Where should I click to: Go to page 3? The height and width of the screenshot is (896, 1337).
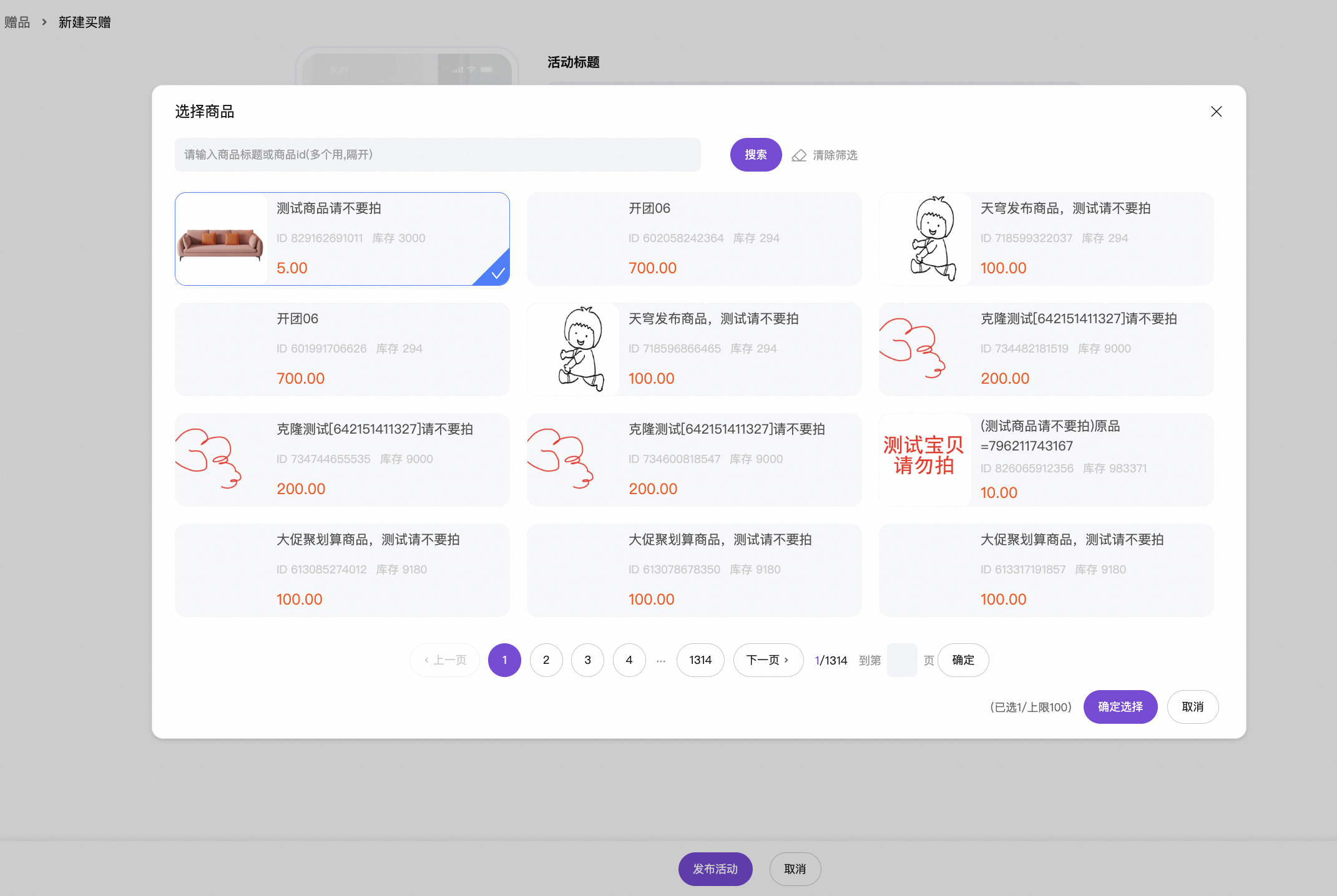[x=587, y=660]
